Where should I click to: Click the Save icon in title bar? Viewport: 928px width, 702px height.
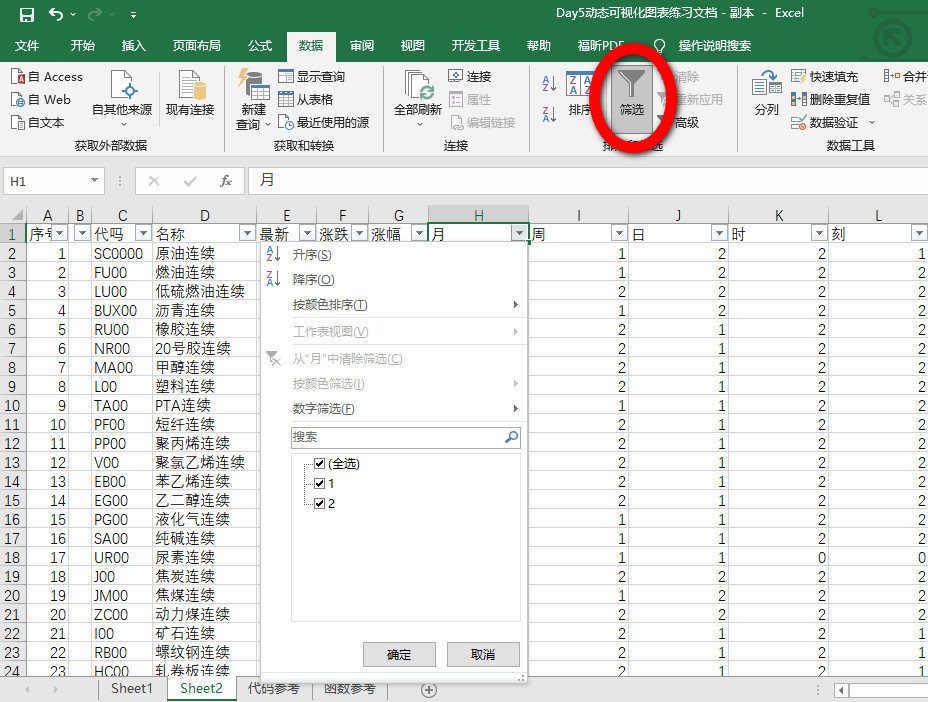(x=27, y=14)
